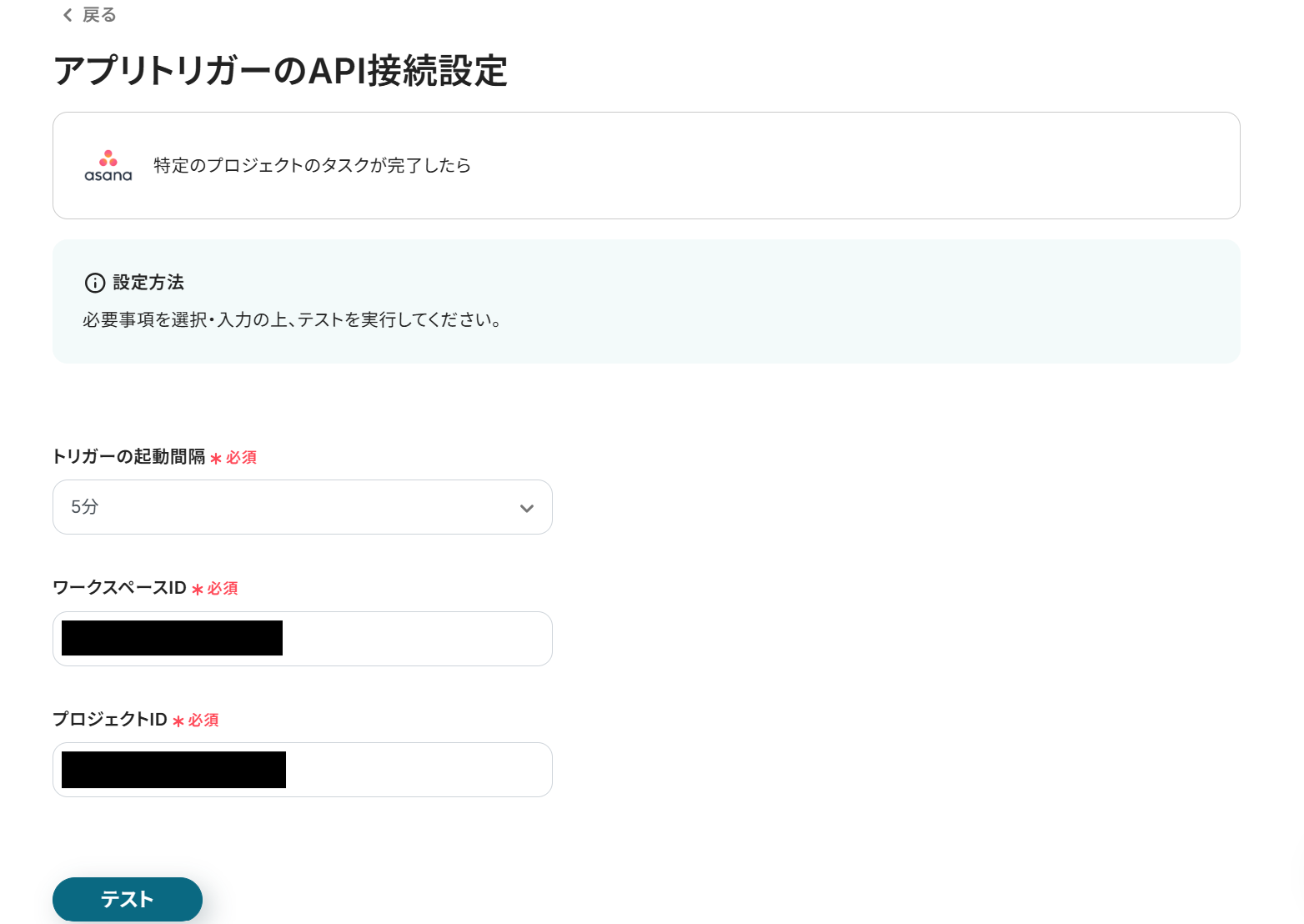Click the 特定のプロジェクトのタスクが完了したら trigger text
1304x924 pixels.
[x=312, y=165]
